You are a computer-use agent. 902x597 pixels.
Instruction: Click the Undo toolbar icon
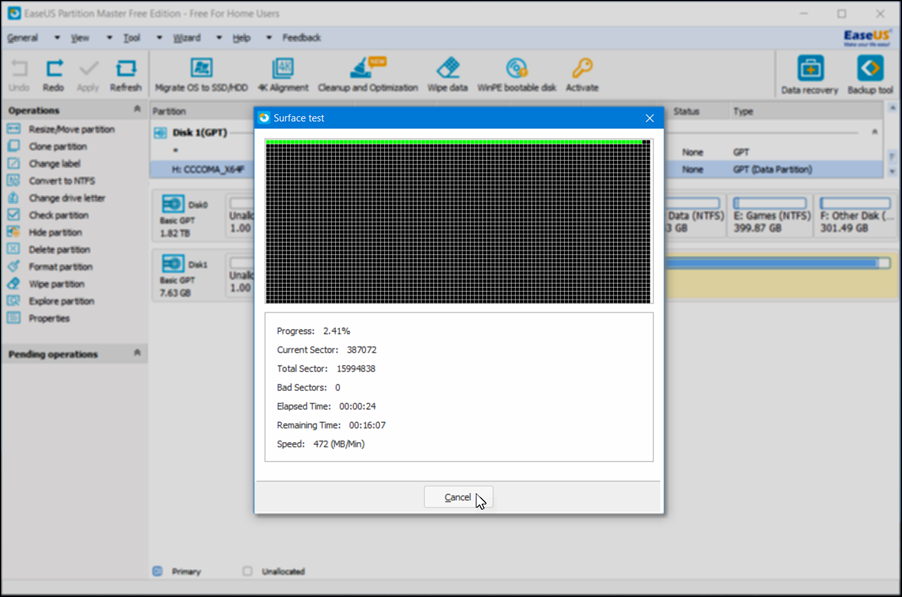19,70
